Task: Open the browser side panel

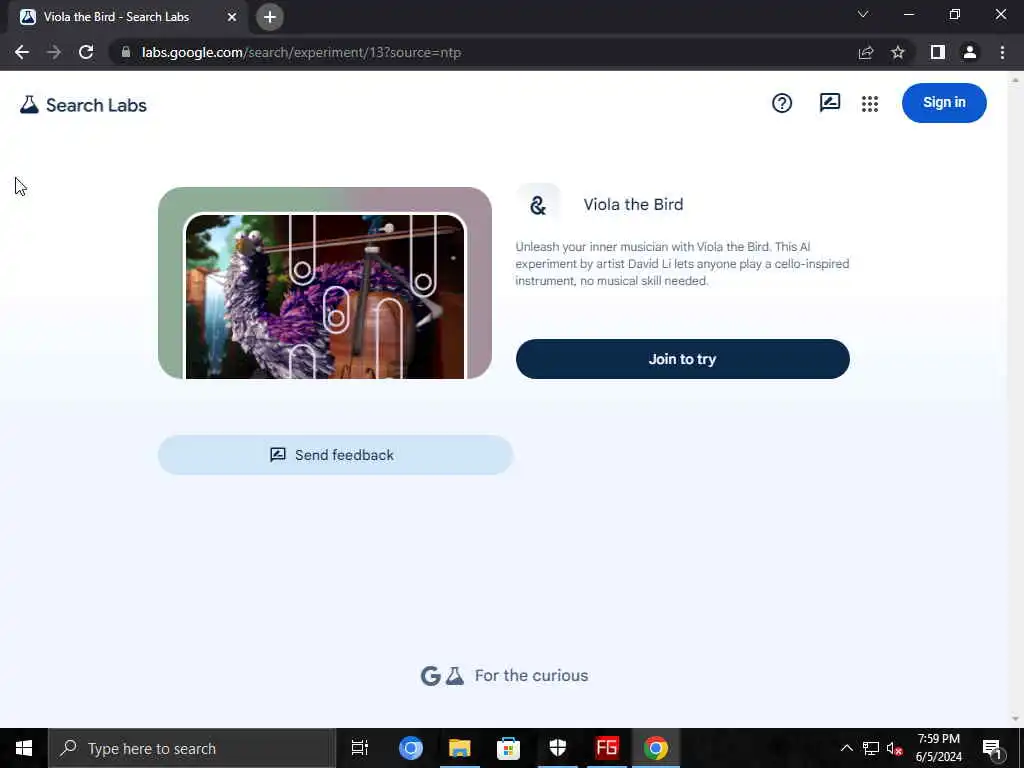Action: click(938, 52)
